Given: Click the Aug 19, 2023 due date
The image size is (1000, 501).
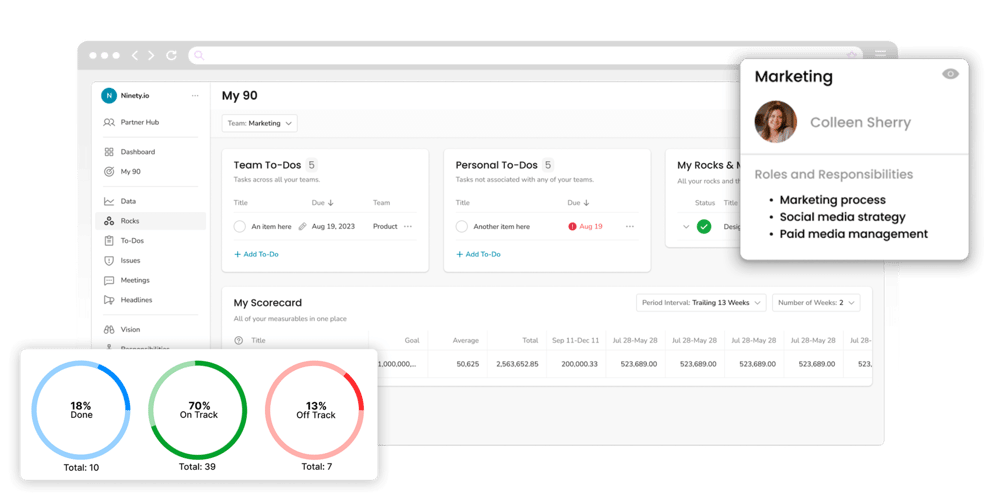Looking at the screenshot, I should pos(334,226).
